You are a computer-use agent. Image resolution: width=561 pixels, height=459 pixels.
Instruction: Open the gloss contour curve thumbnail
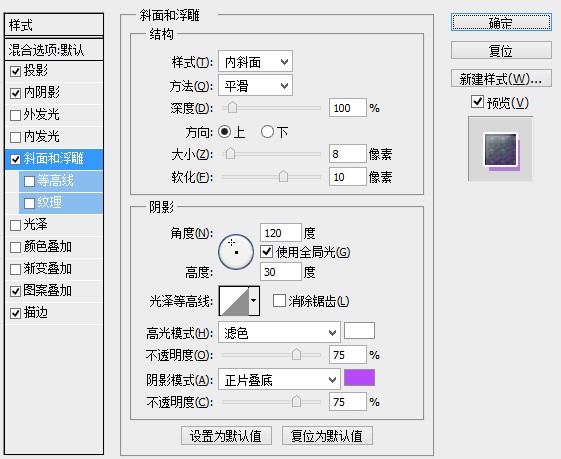point(234,301)
